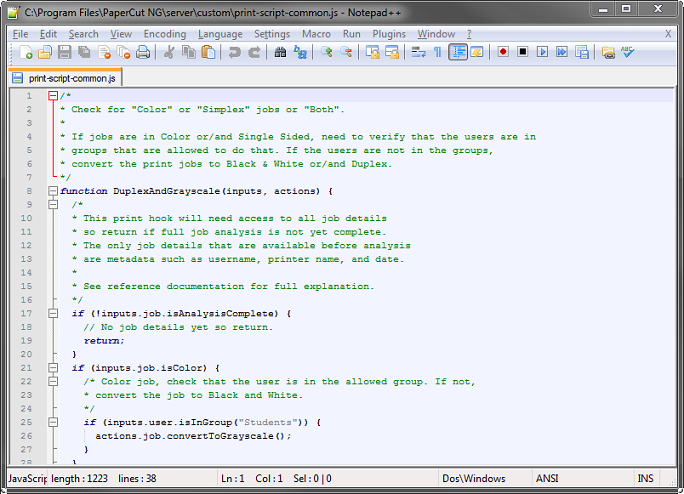
Task: Open the Window menu
Action: (x=436, y=34)
